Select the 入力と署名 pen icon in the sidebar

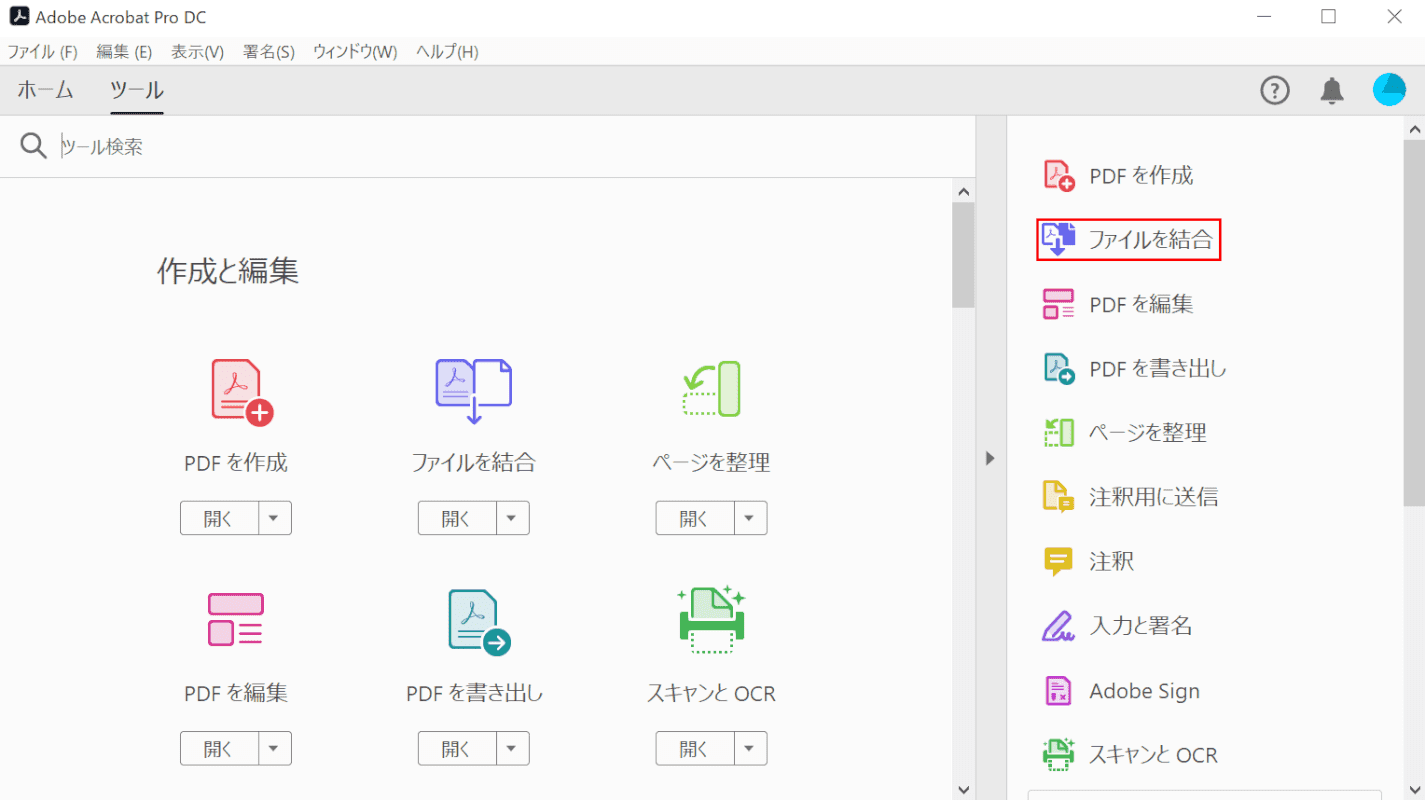click(x=1058, y=626)
